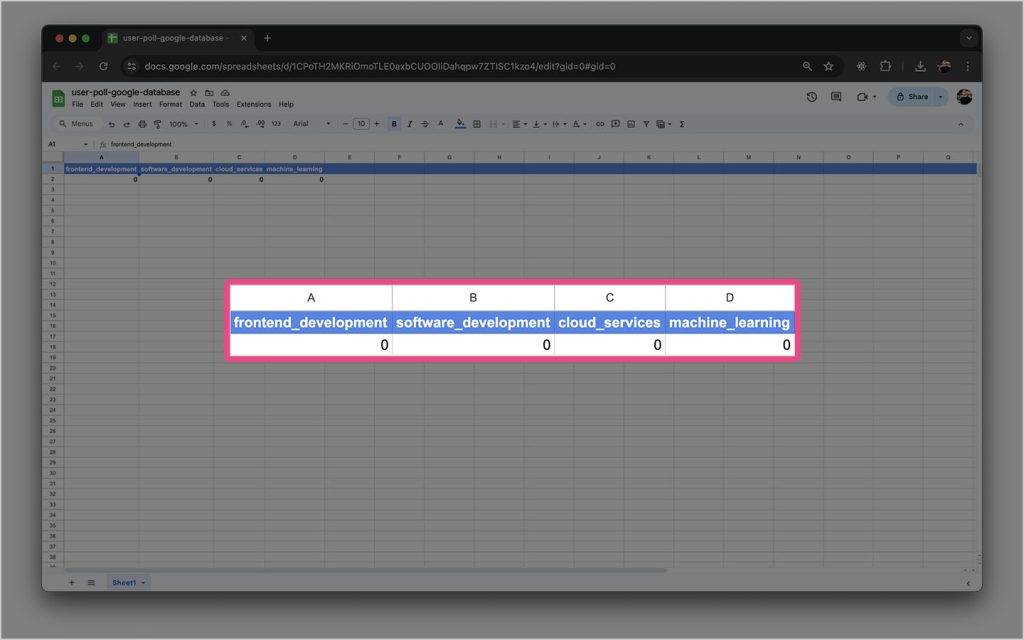Open the 123 more formats dropdown
The height and width of the screenshot is (640, 1024).
click(x=276, y=124)
